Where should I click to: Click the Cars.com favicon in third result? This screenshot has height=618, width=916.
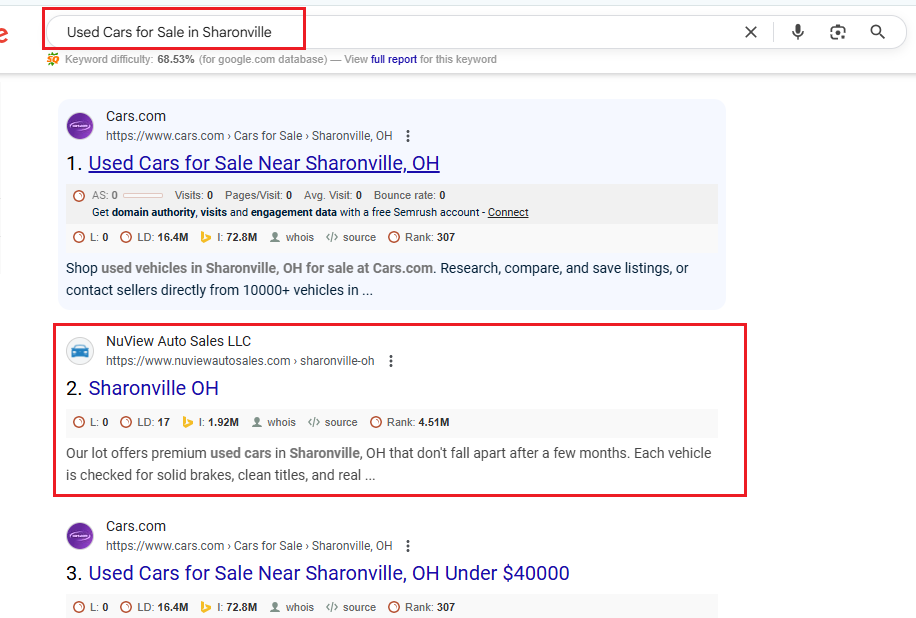(x=80, y=536)
